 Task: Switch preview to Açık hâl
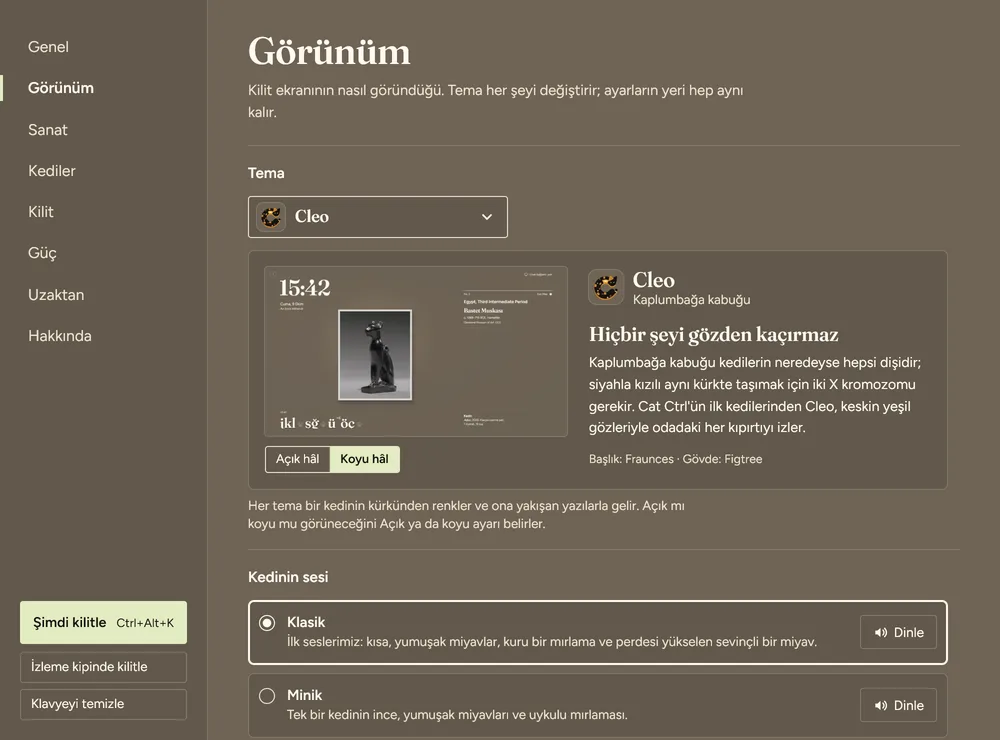tap(297, 459)
